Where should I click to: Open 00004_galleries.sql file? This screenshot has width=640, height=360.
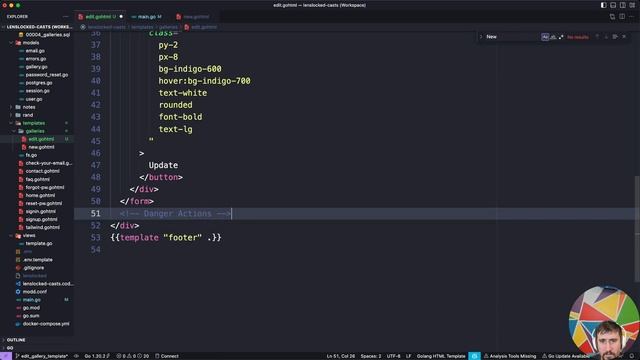pos(47,35)
